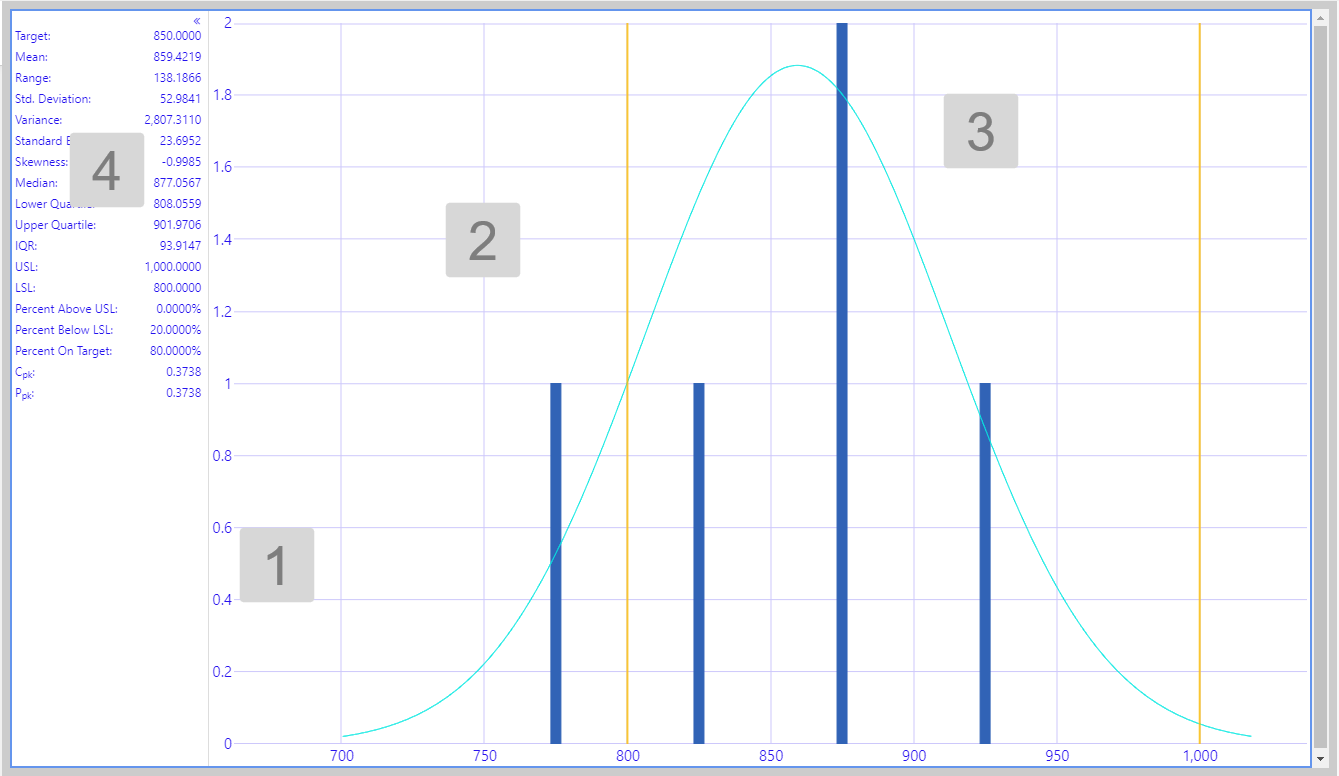Screen dimensions: 1339x776
Task: Click the Percent Below LSL label
Action: (x=64, y=330)
